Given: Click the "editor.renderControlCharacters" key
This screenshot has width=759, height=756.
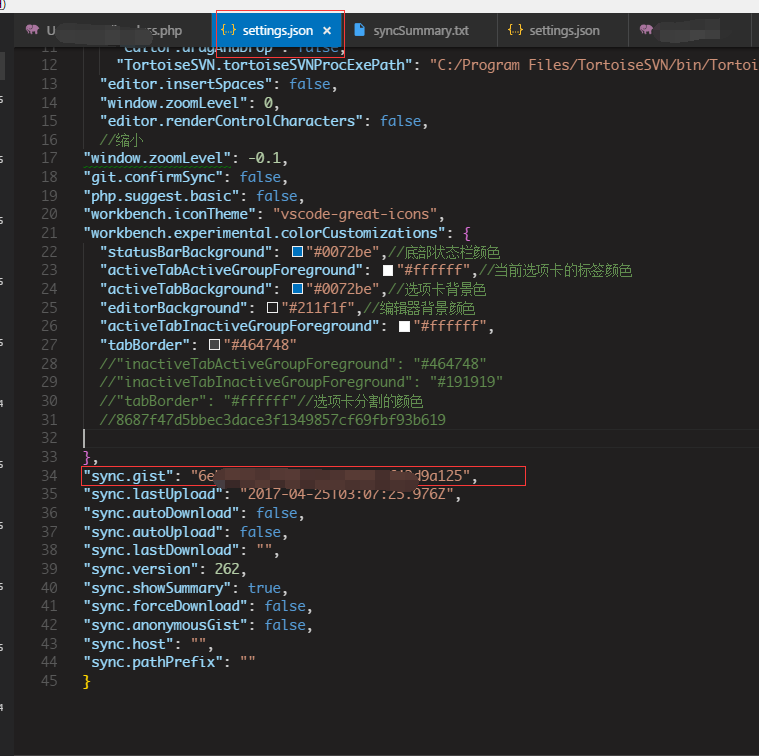Looking at the screenshot, I should pyautogui.click(x=231, y=121).
